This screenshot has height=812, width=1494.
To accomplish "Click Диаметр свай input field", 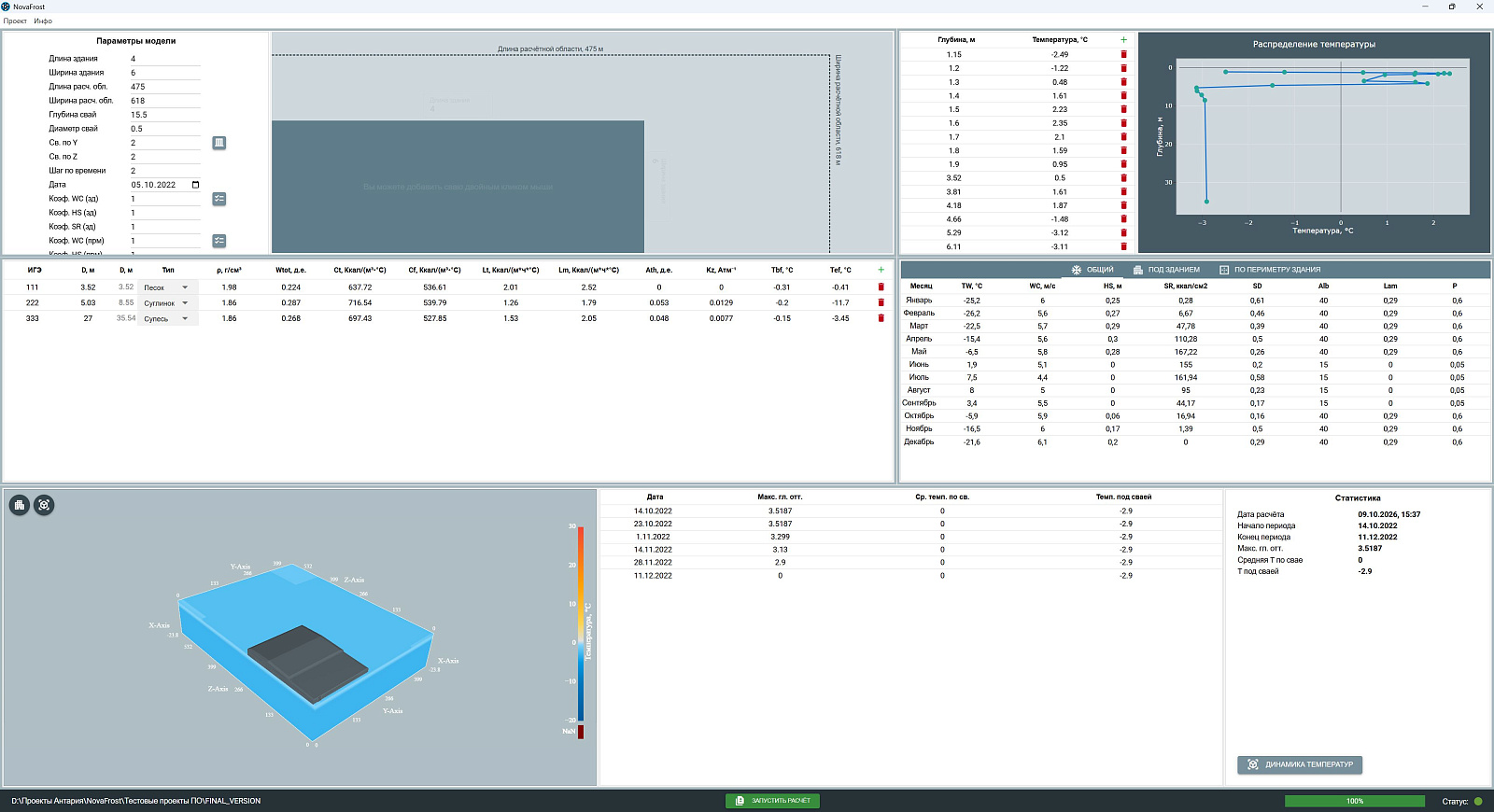I will click(x=164, y=129).
